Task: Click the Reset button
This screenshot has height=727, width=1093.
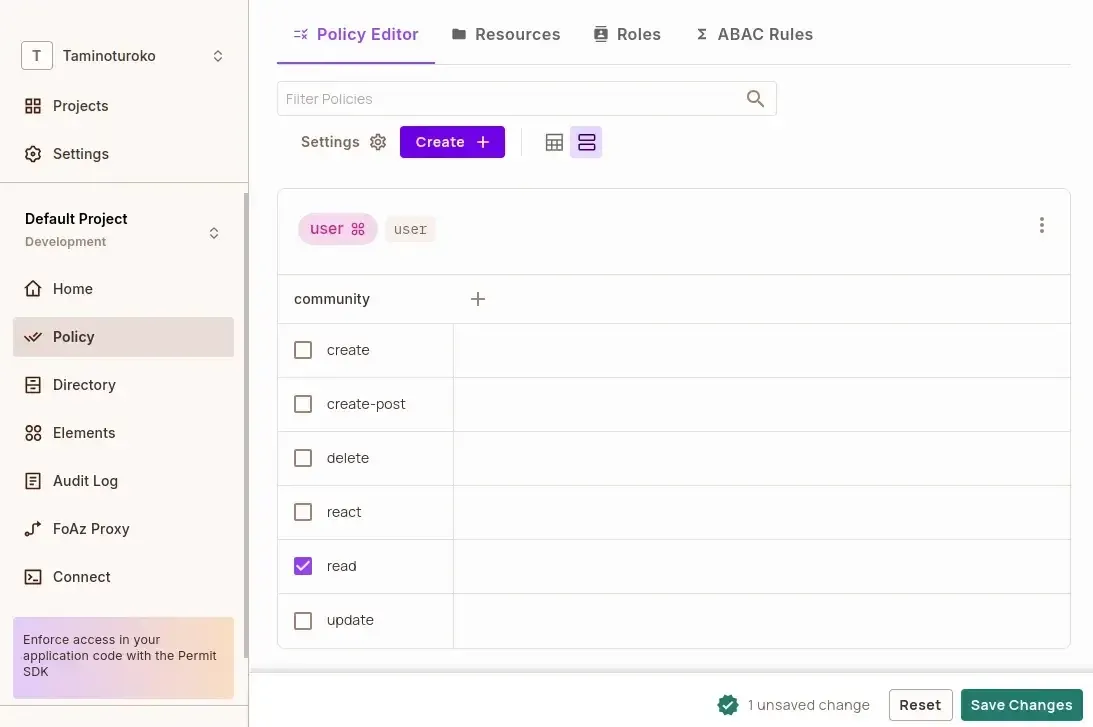Action: pos(920,705)
